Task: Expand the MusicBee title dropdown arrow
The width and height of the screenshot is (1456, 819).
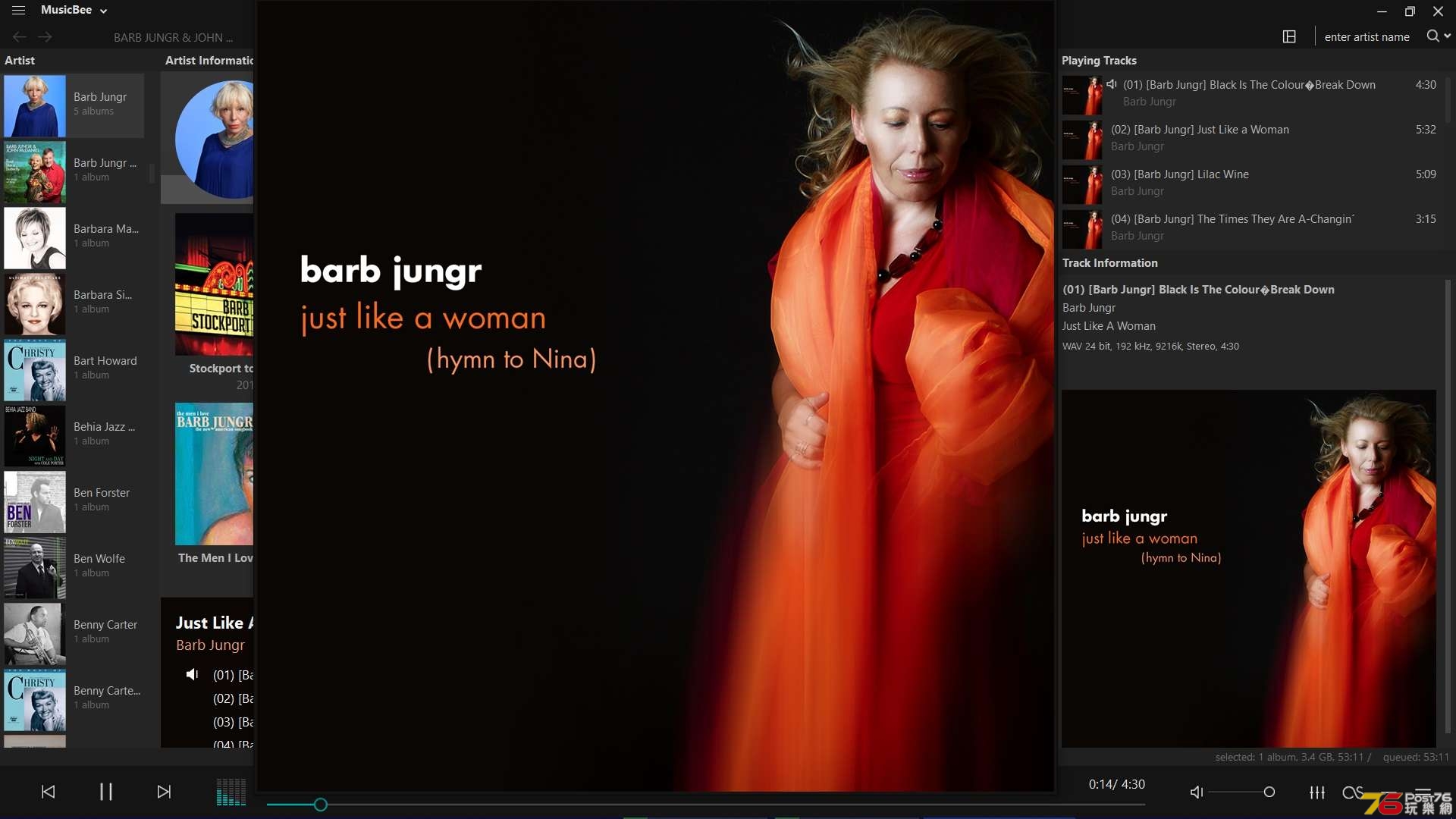Action: 104,11
